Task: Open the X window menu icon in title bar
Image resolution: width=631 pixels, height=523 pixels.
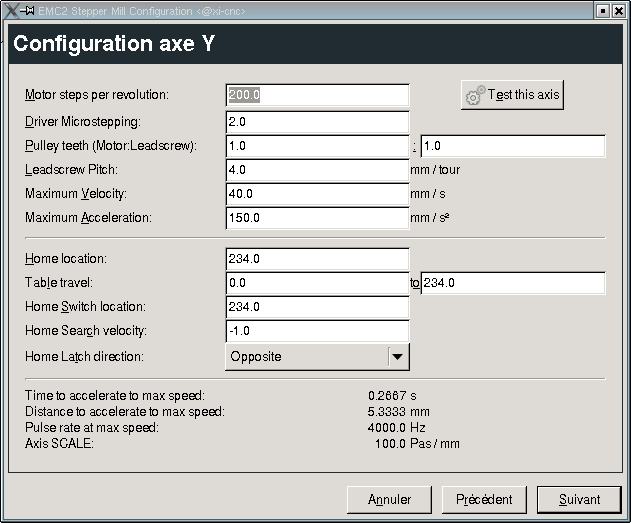Action: pyautogui.click(x=11, y=11)
